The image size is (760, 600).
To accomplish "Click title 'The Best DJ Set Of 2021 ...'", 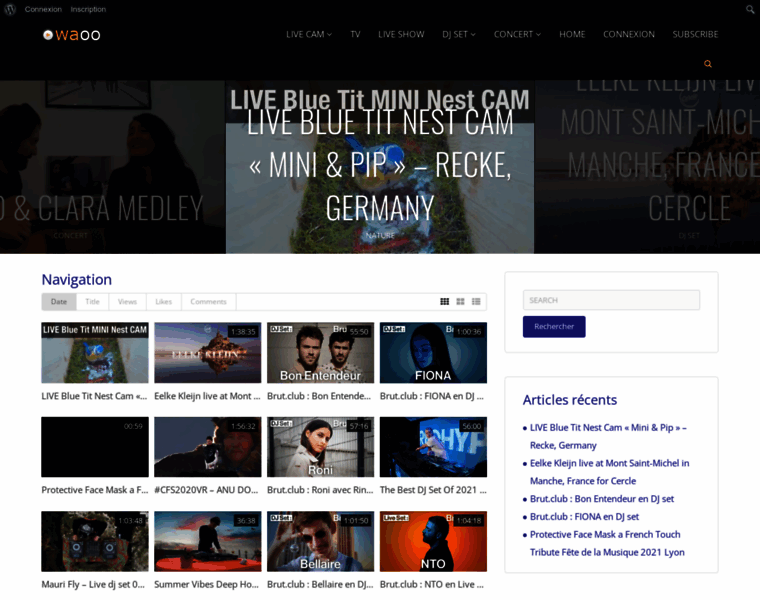I will [x=433, y=490].
